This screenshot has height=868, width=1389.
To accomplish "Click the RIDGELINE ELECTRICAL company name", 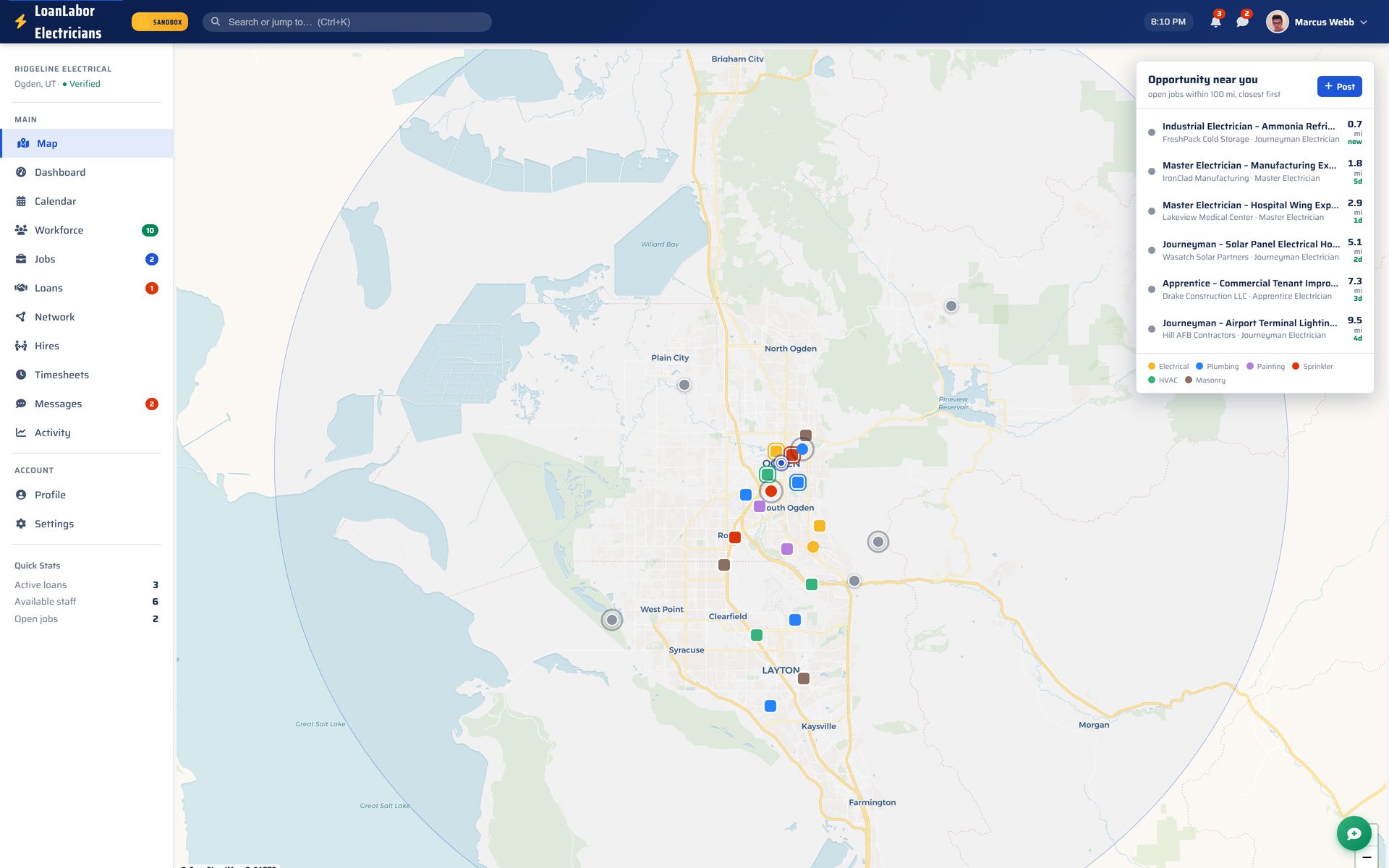I will 63,69.
